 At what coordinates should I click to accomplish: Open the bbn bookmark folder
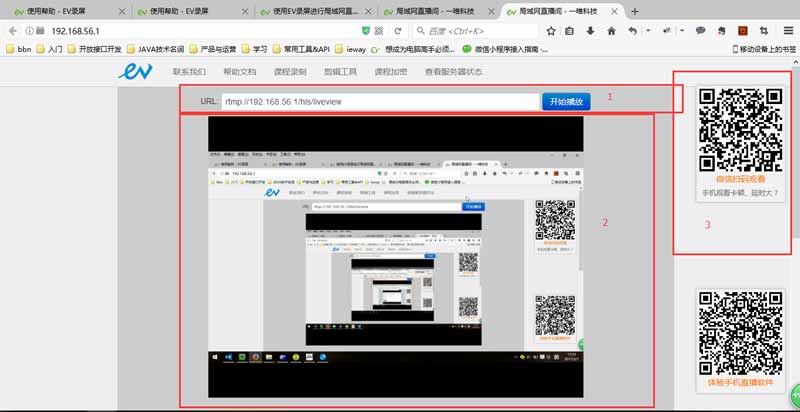18,49
